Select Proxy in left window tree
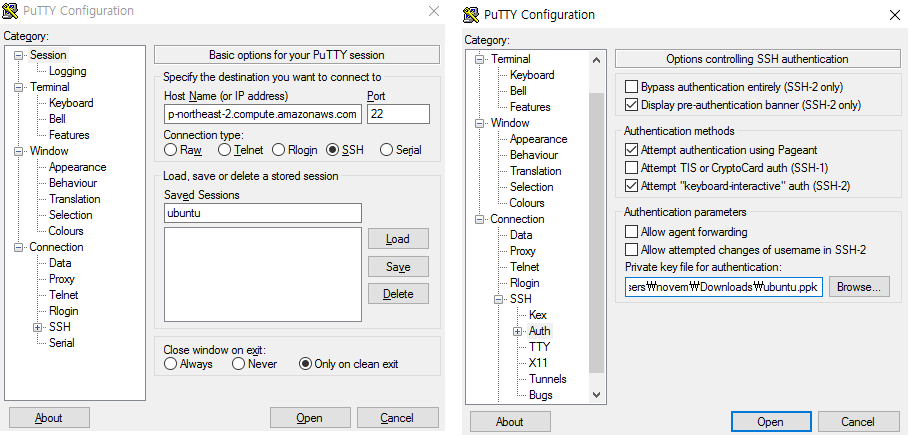The height and width of the screenshot is (435, 909). click(62, 279)
